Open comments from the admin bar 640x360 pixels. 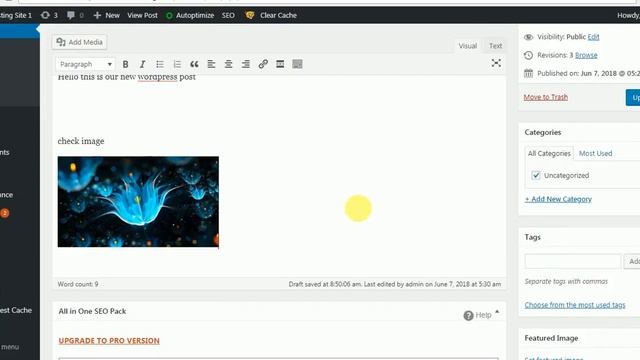tap(75, 15)
